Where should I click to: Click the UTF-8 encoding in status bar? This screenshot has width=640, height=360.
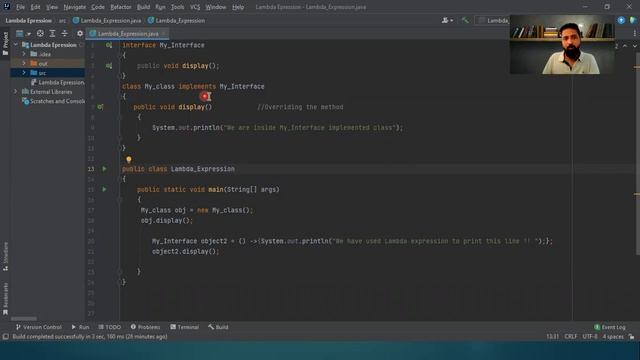[590, 337]
